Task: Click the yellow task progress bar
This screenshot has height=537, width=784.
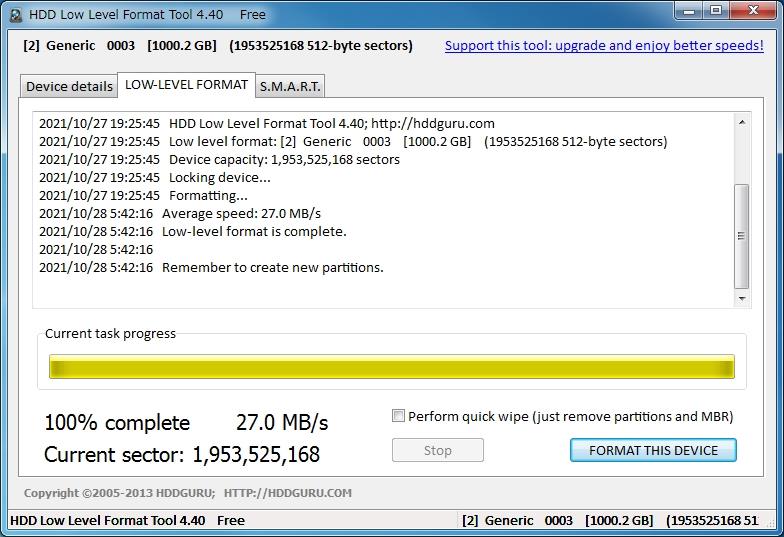Action: (x=392, y=366)
